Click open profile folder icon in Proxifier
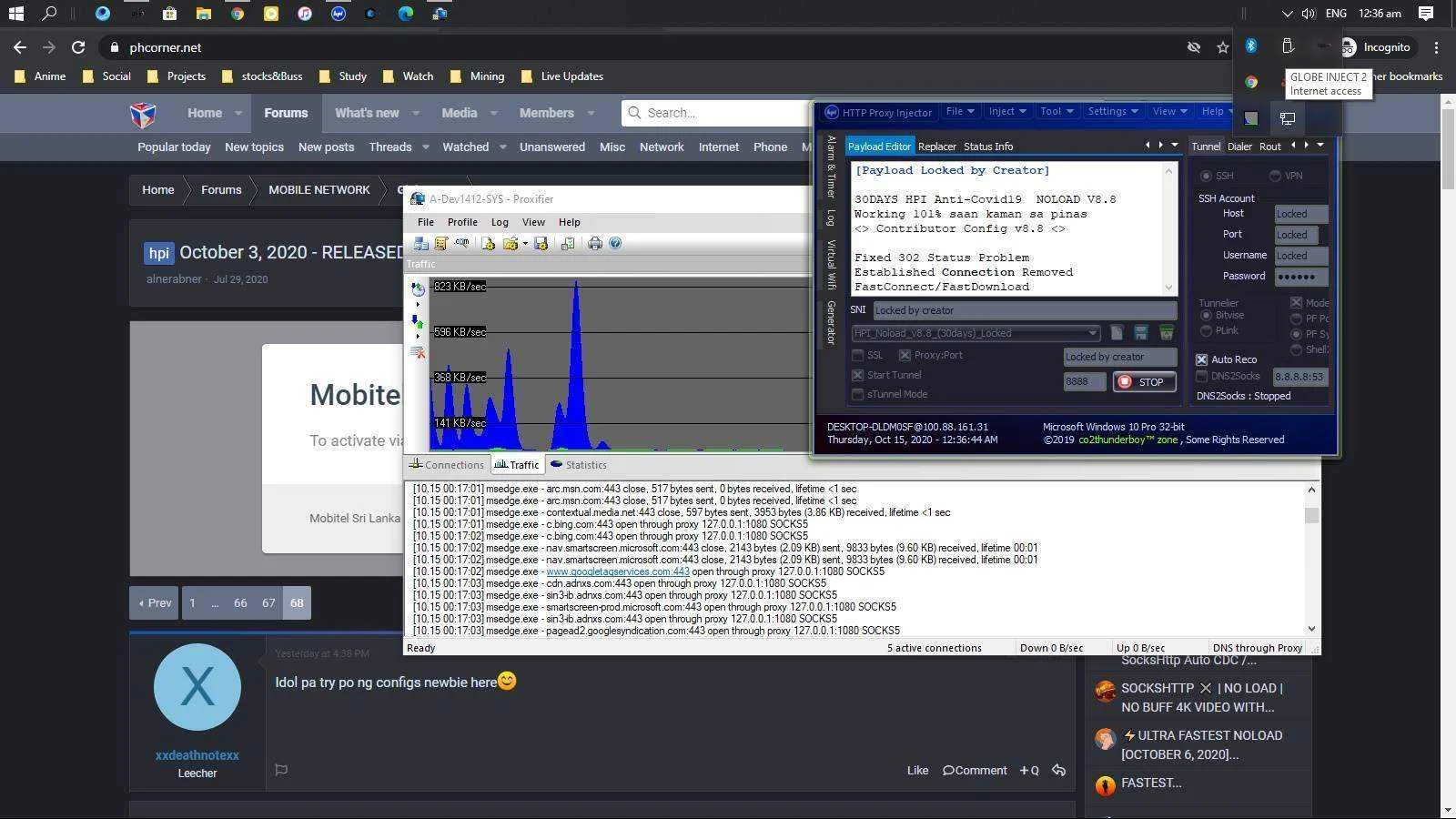The height and width of the screenshot is (819, 1456). click(x=510, y=243)
